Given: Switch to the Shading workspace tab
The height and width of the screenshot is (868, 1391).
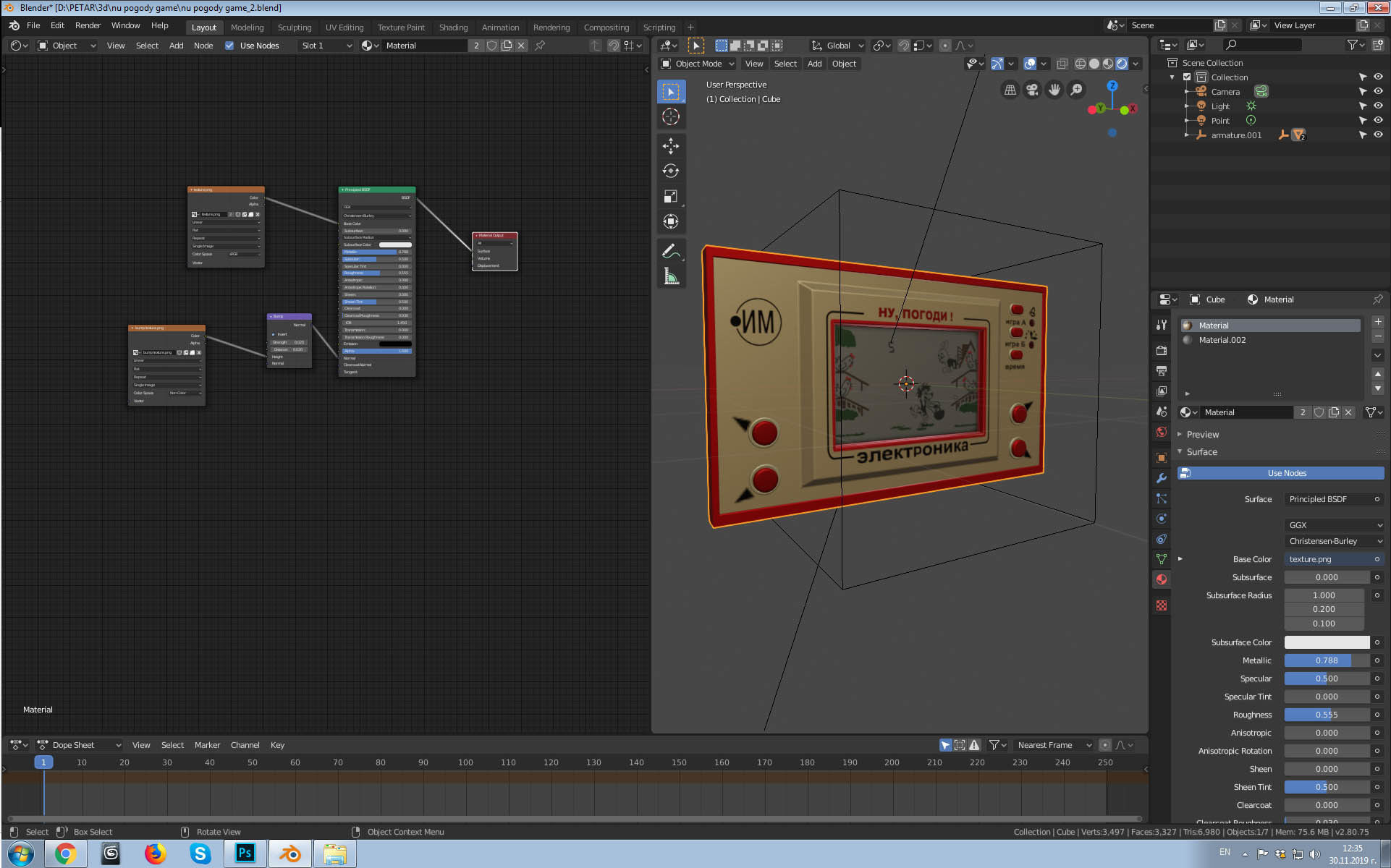Looking at the screenshot, I should (x=453, y=27).
